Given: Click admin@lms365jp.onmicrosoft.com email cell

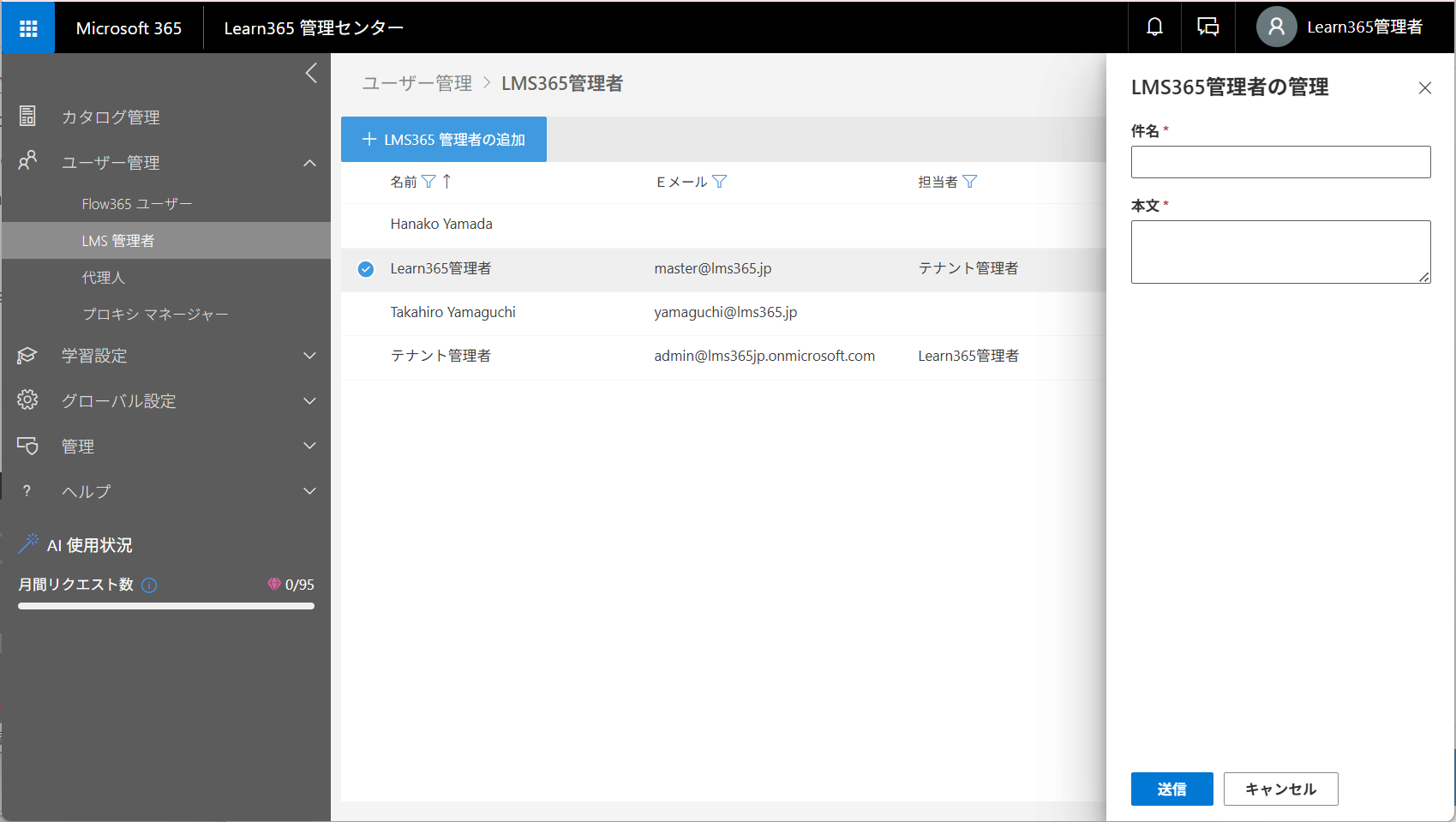Looking at the screenshot, I should click(764, 356).
